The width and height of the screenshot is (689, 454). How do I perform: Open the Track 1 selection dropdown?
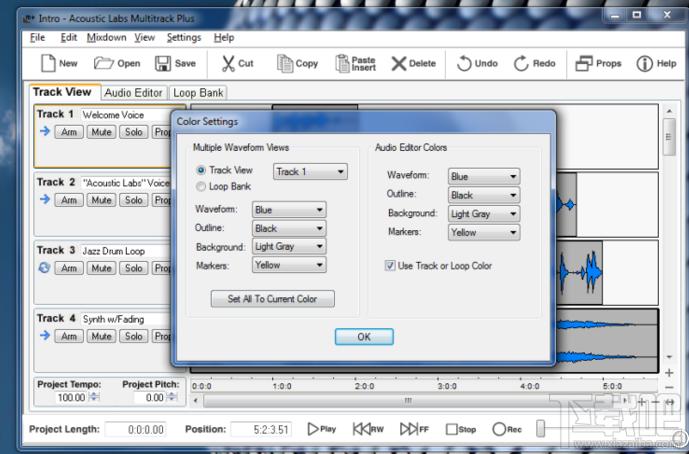coord(310,172)
